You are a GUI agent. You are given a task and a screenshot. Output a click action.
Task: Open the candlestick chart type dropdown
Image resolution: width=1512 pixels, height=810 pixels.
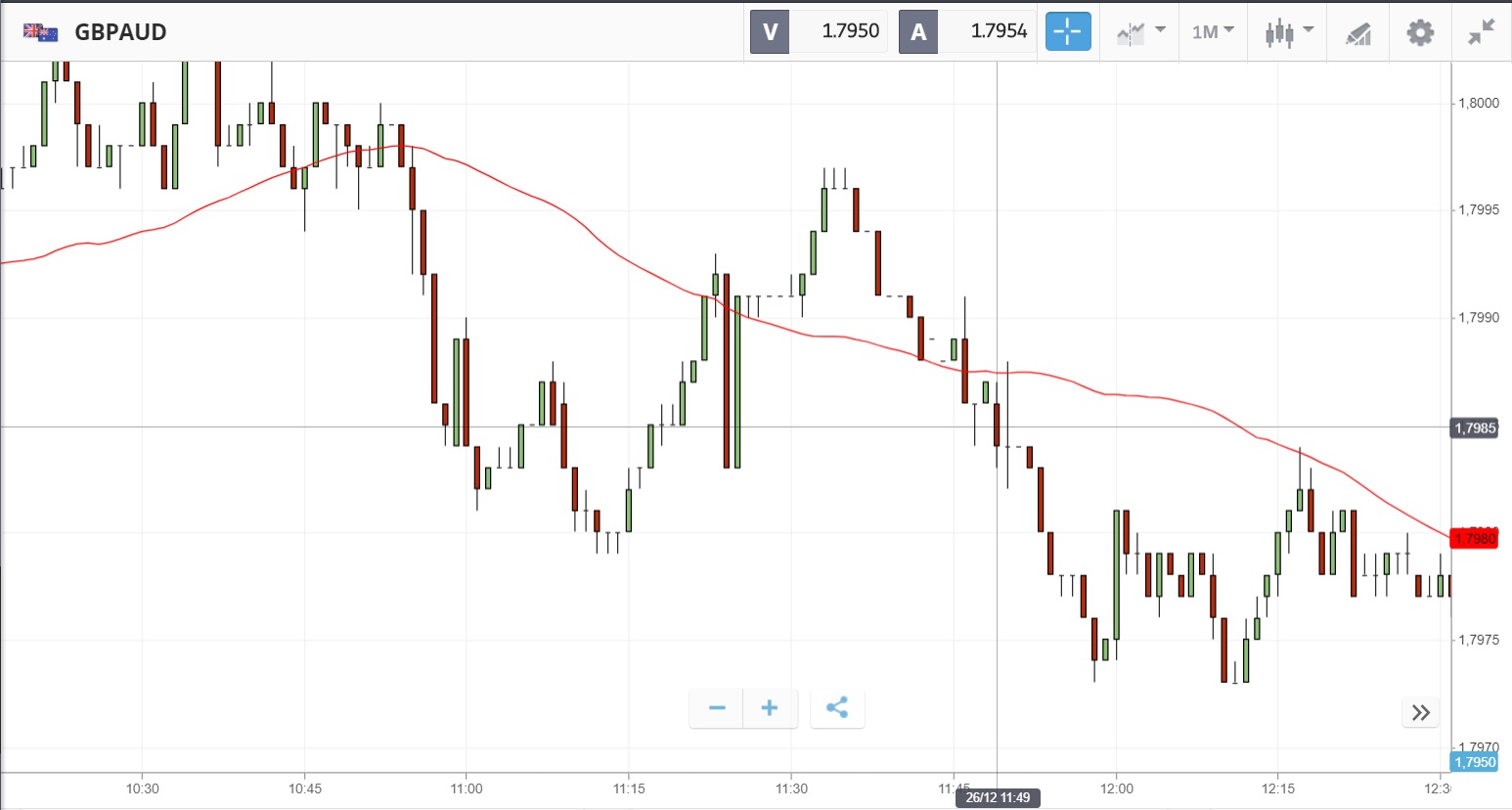[1288, 32]
